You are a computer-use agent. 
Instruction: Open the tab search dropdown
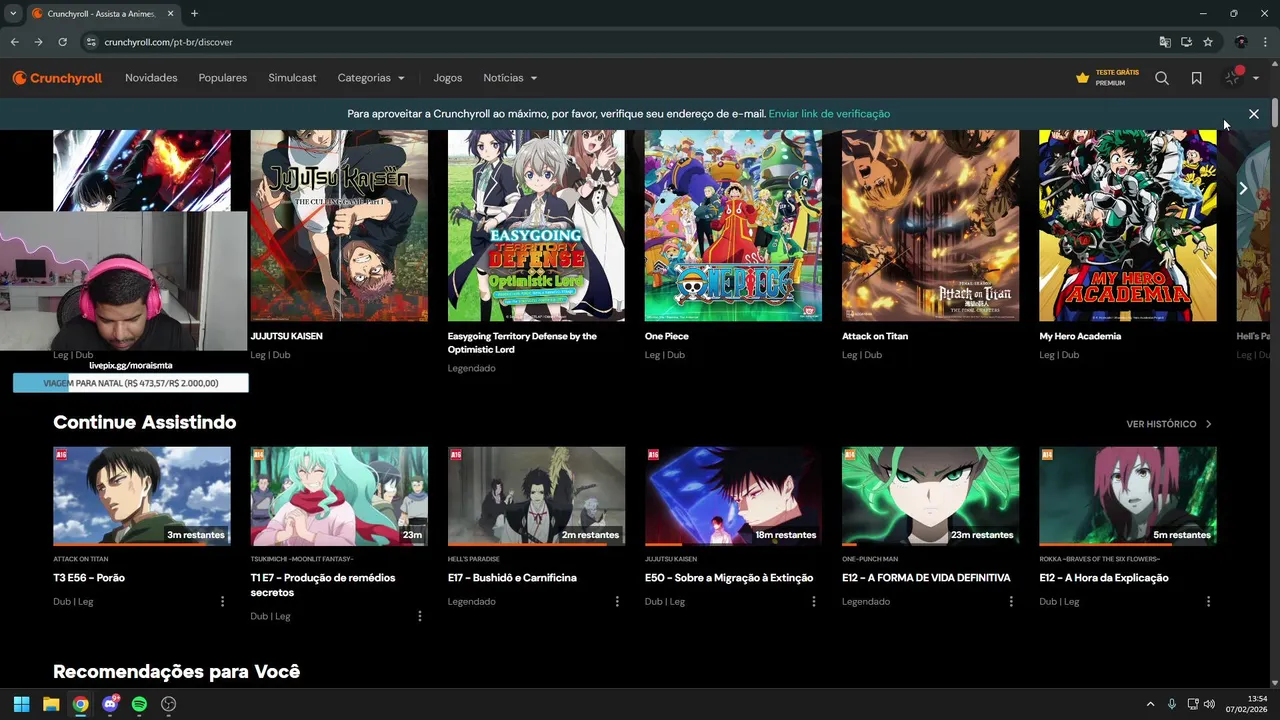tap(13, 13)
